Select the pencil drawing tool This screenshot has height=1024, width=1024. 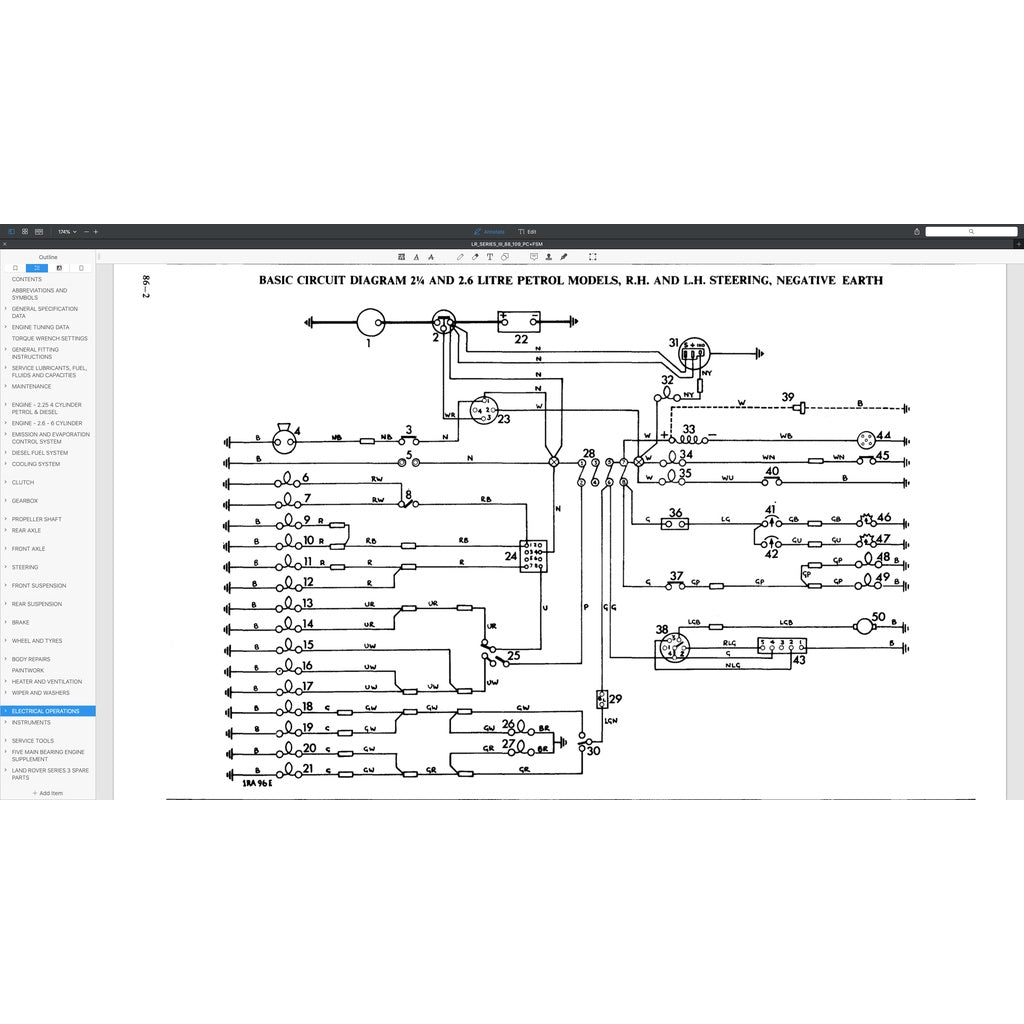[x=460, y=257]
